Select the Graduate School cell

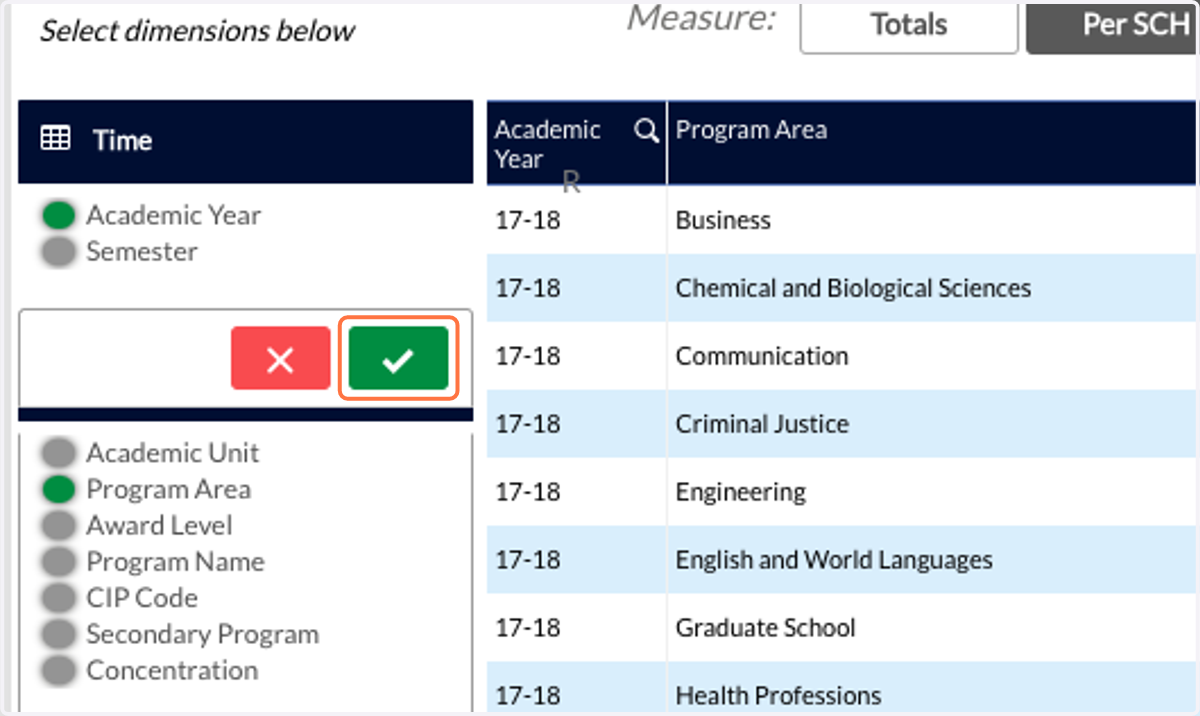point(931,628)
